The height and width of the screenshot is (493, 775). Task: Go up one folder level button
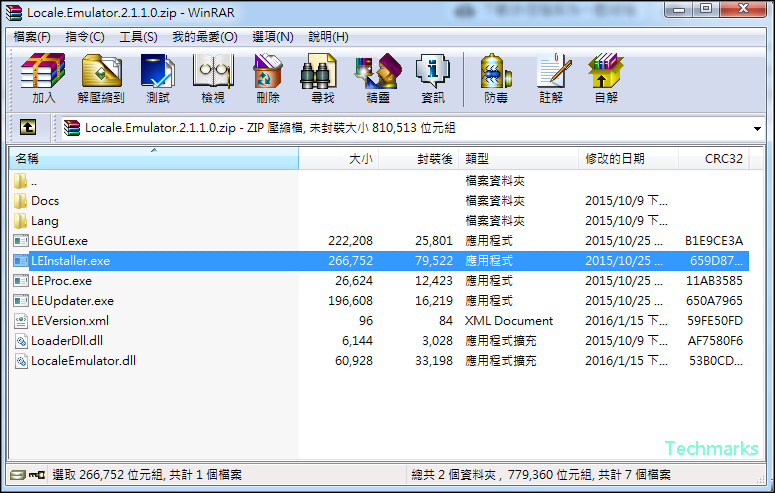(x=28, y=128)
